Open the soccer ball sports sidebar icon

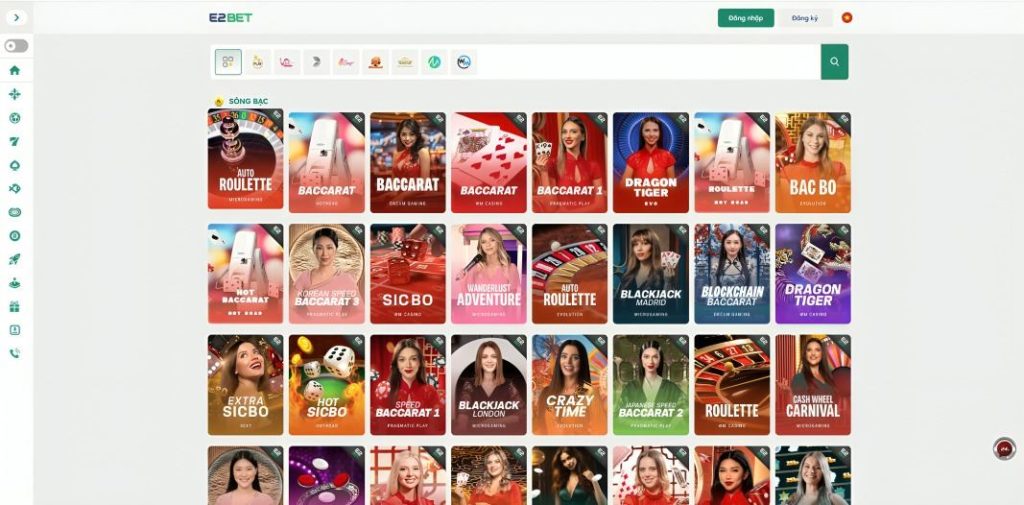14,118
